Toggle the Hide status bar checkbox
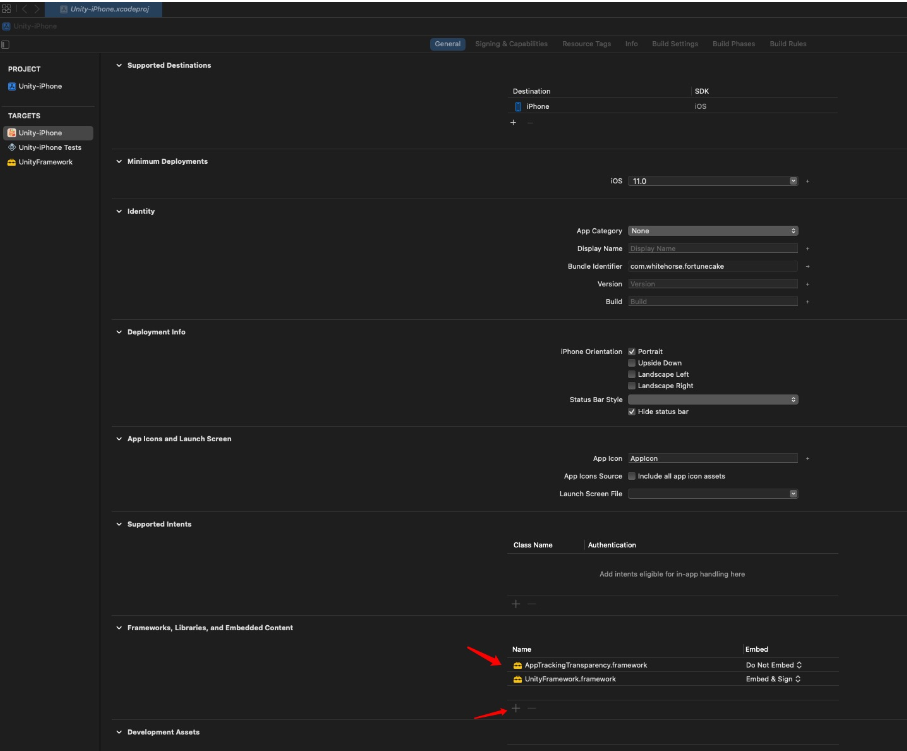Viewport: 907px width, 751px height. (x=632, y=412)
